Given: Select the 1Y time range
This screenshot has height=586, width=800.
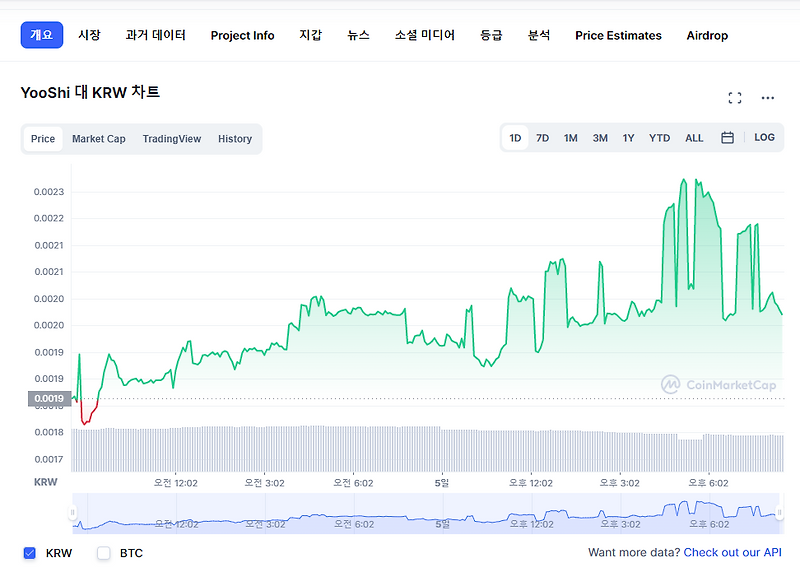Looking at the screenshot, I should pos(628,138).
